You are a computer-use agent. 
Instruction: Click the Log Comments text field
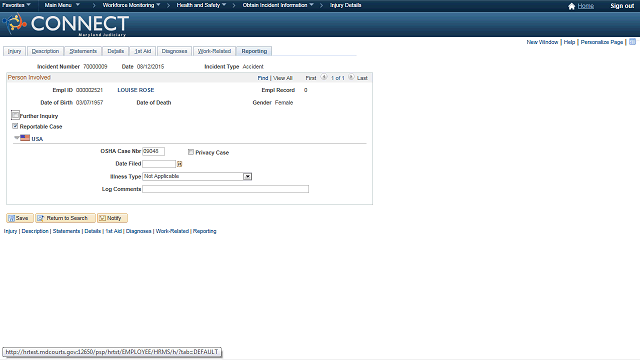226,189
